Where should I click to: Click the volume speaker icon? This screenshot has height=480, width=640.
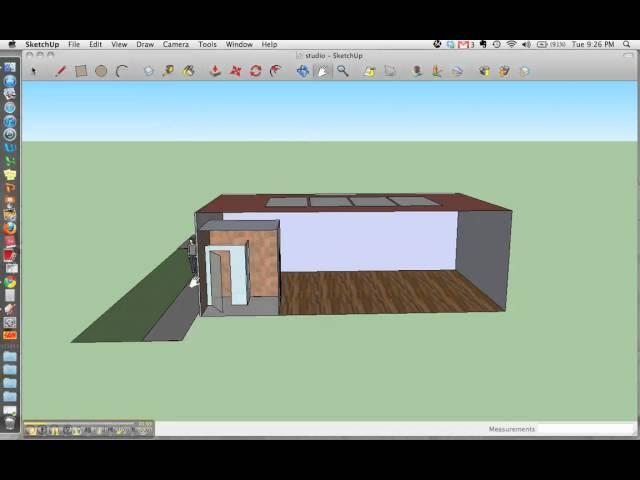[x=526, y=44]
